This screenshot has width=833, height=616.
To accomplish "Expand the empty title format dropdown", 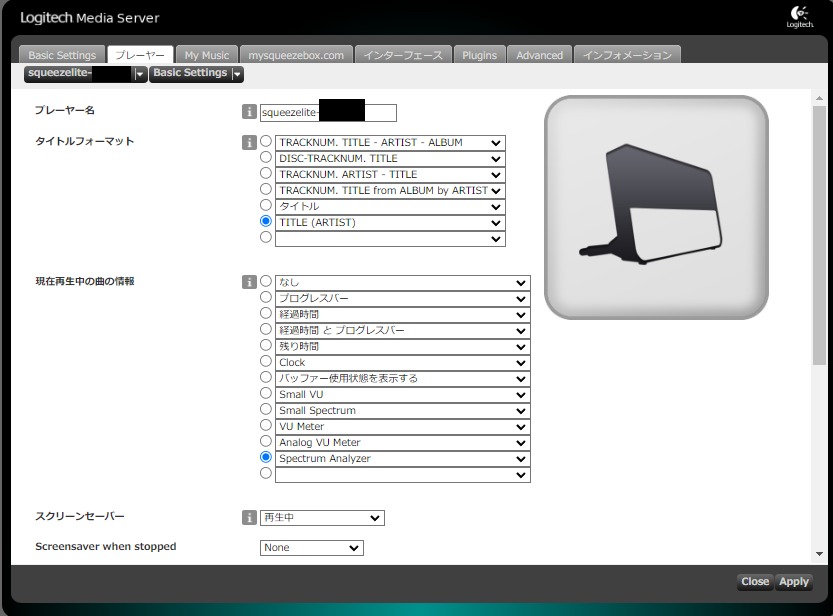I will [390, 239].
